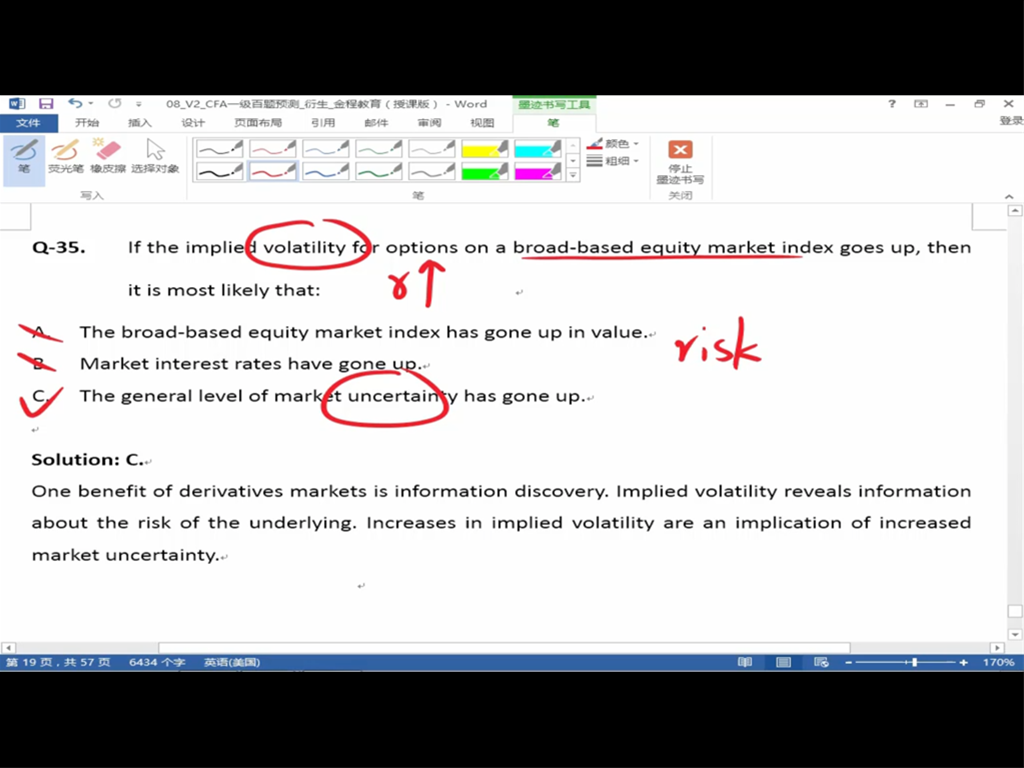
Task: Click vertical scrollbar up arrow
Action: click(1015, 211)
